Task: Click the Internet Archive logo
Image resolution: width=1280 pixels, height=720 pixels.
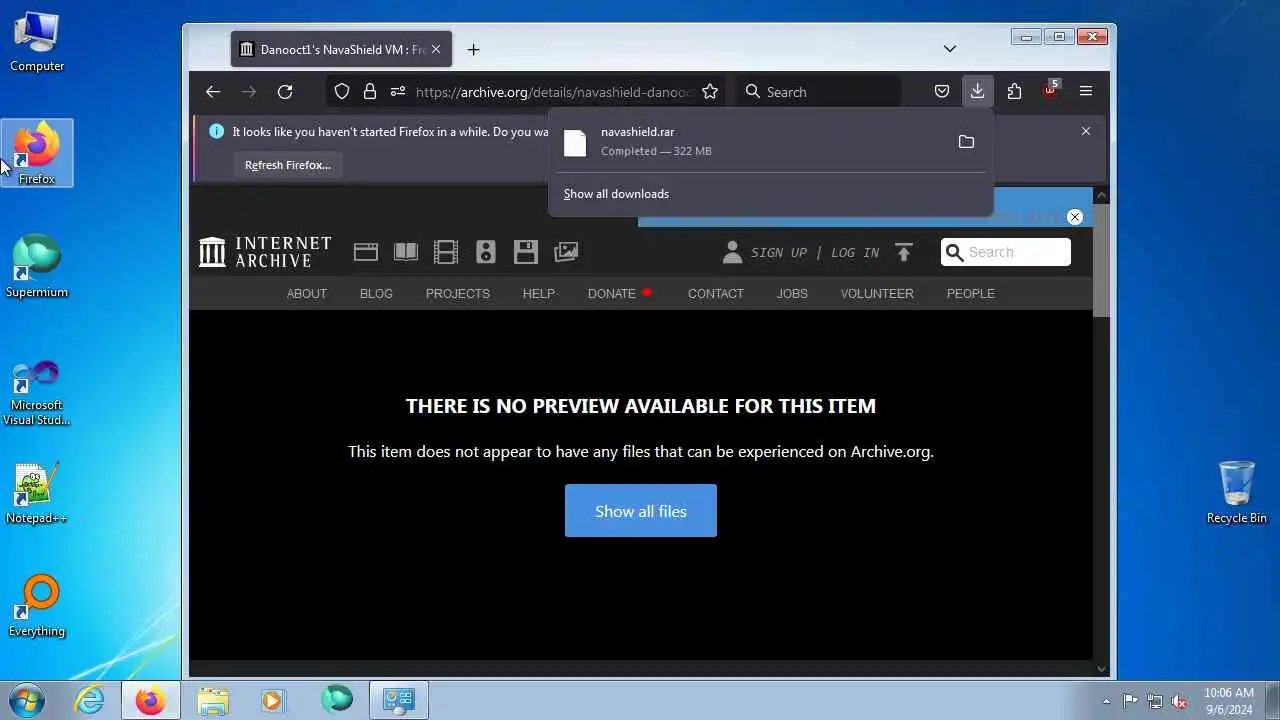Action: click(265, 252)
